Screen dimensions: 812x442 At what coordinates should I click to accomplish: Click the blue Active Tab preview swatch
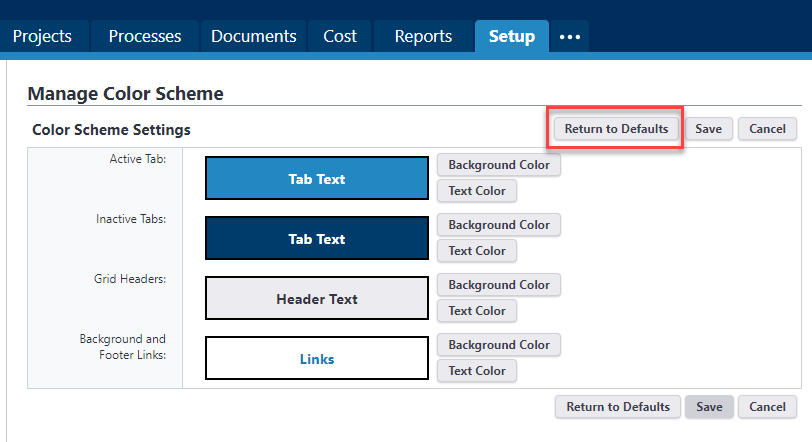point(316,179)
